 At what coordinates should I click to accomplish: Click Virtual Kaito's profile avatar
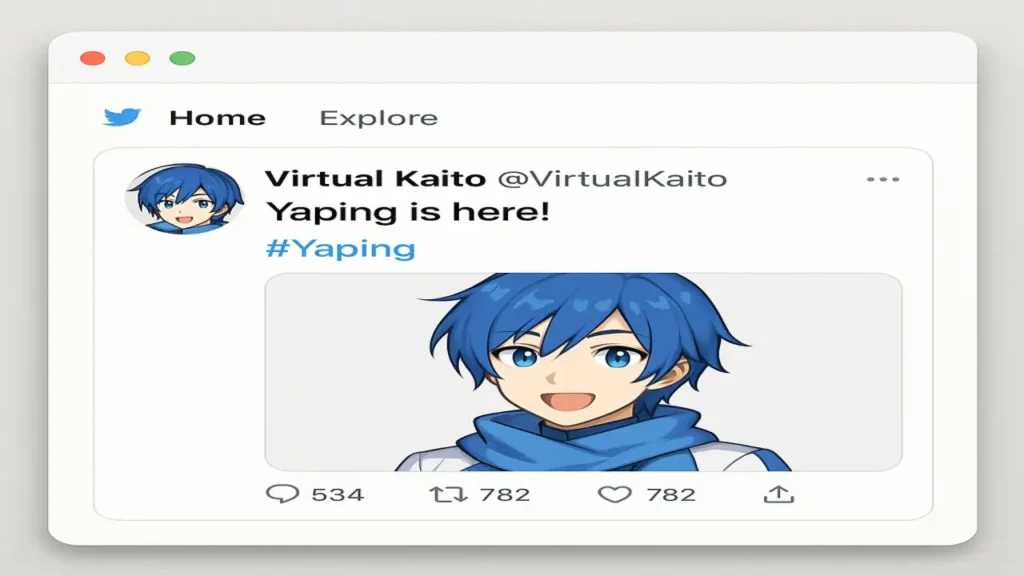[x=185, y=199]
